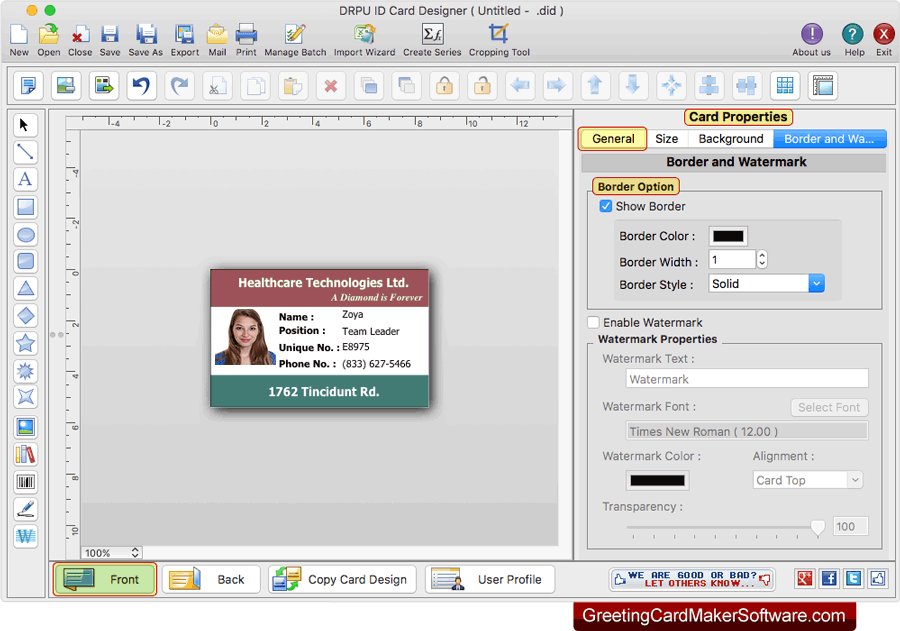The height and width of the screenshot is (631, 900).
Task: Enable the Watermark option
Action: click(x=592, y=322)
